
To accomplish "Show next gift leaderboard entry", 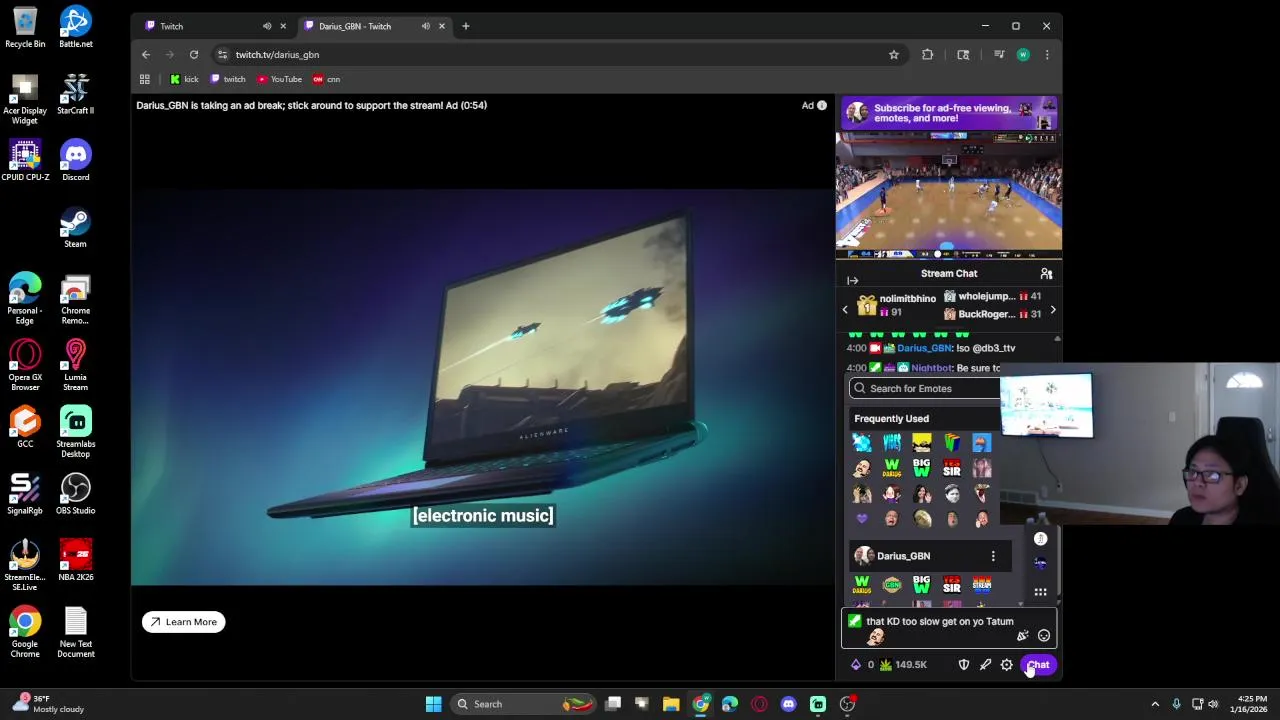I will pos(1052,309).
